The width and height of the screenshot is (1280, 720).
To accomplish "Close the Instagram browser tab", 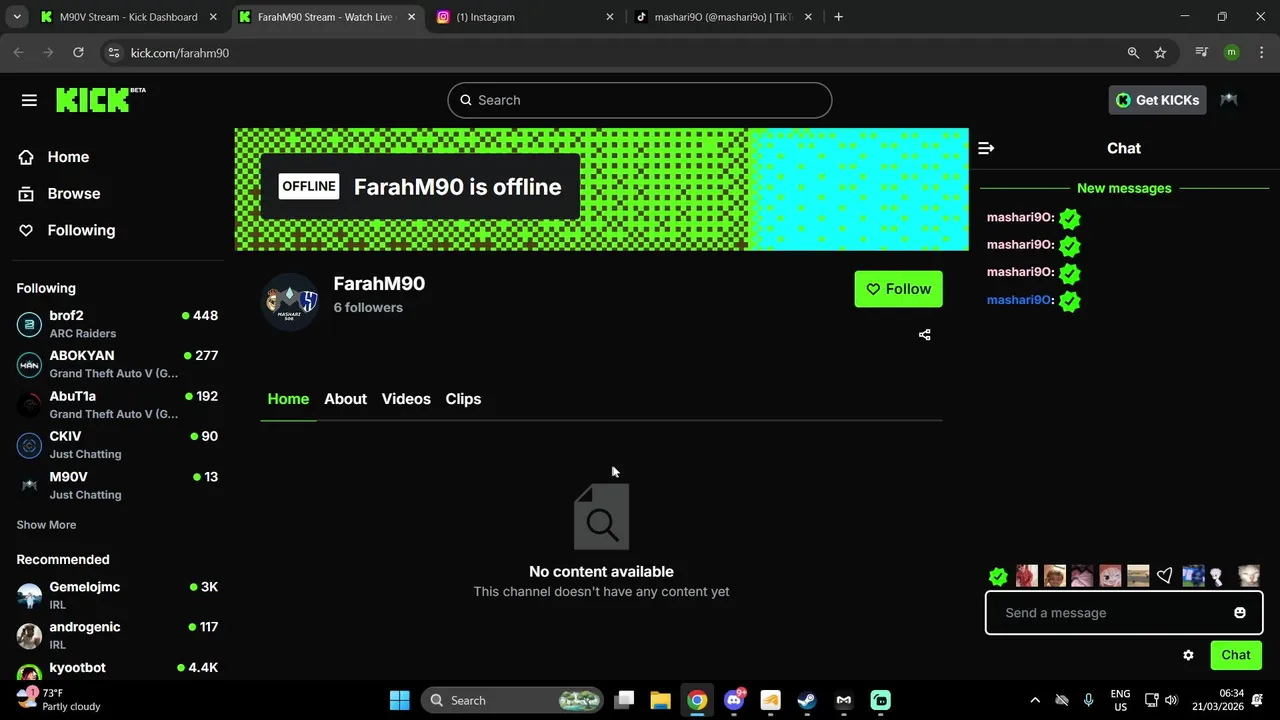I will pos(610,17).
